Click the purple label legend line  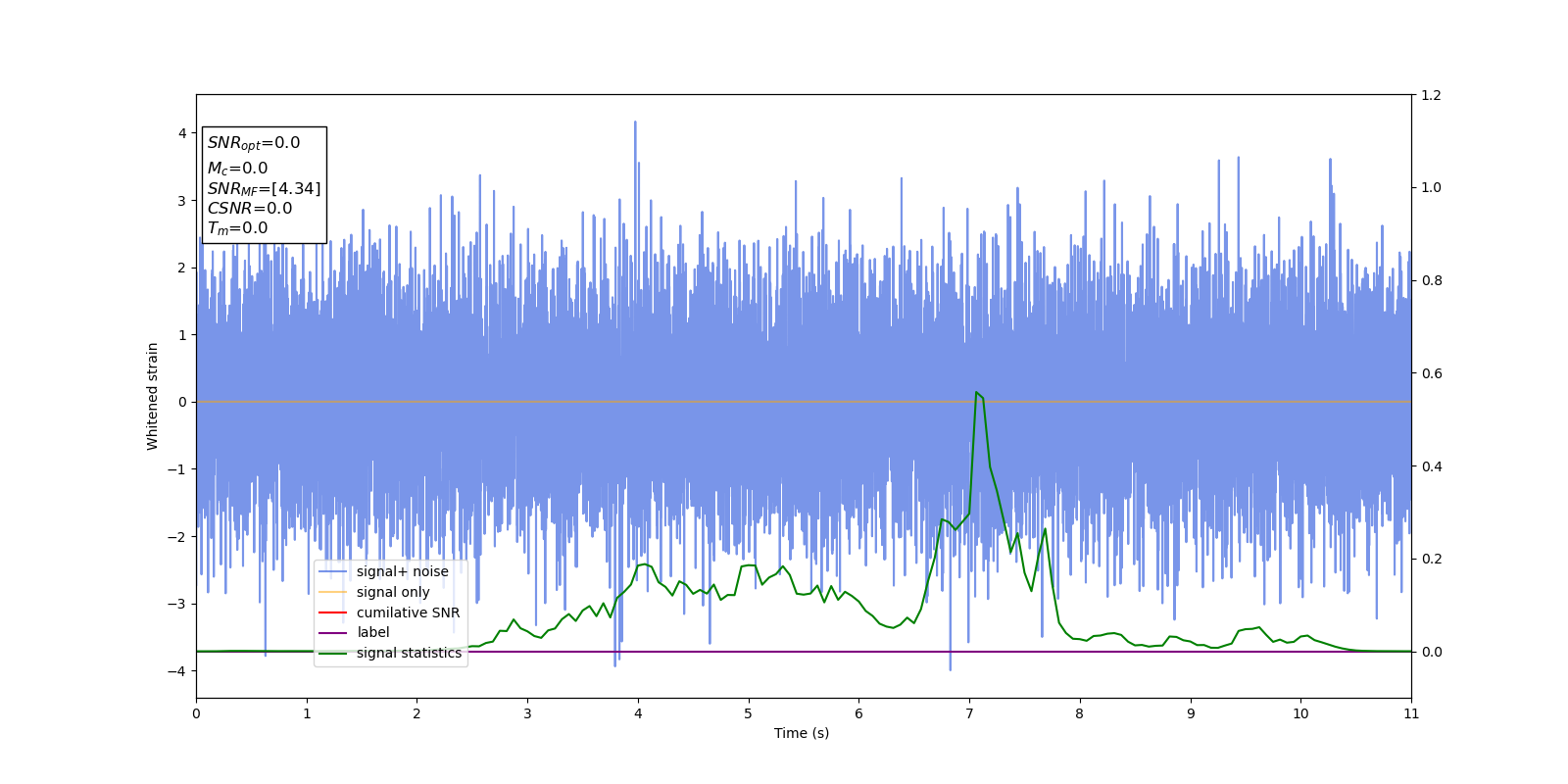[333, 633]
